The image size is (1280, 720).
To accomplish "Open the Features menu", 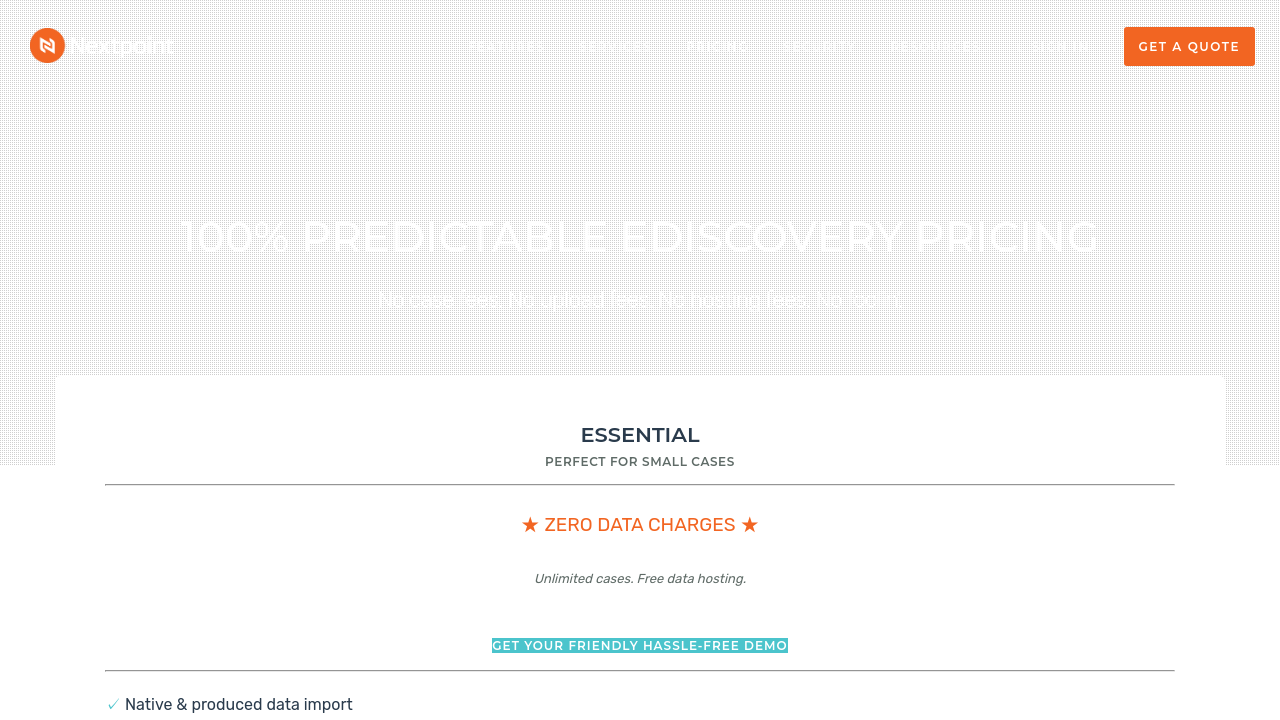I will (506, 47).
